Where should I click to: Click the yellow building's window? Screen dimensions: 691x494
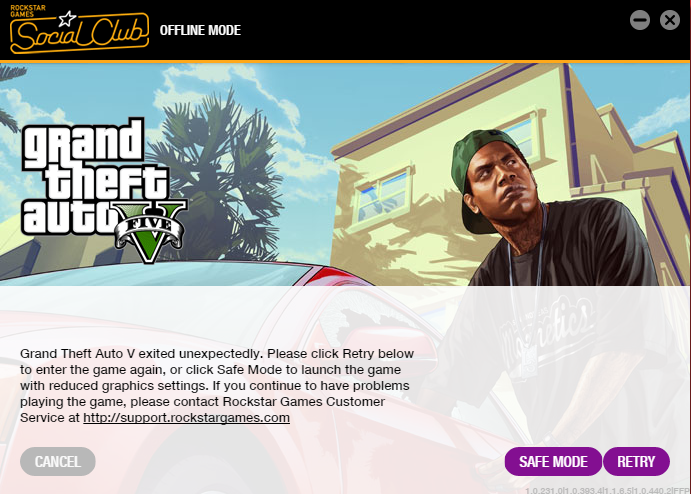(383, 194)
